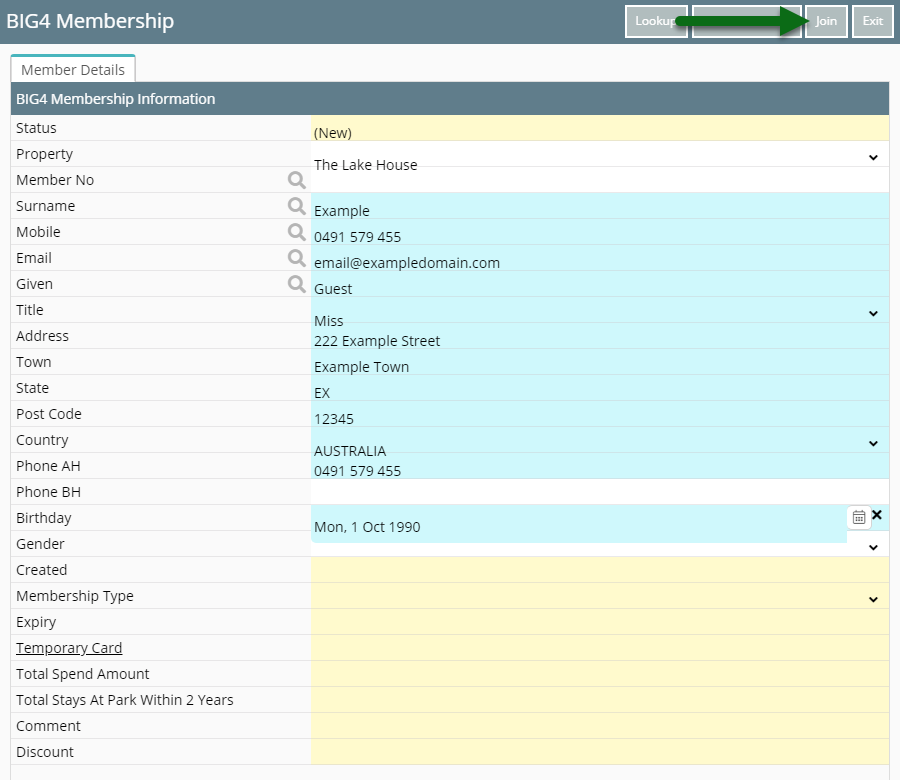Click the Created field
Viewport: 900px width, 780px height.
click(x=600, y=570)
